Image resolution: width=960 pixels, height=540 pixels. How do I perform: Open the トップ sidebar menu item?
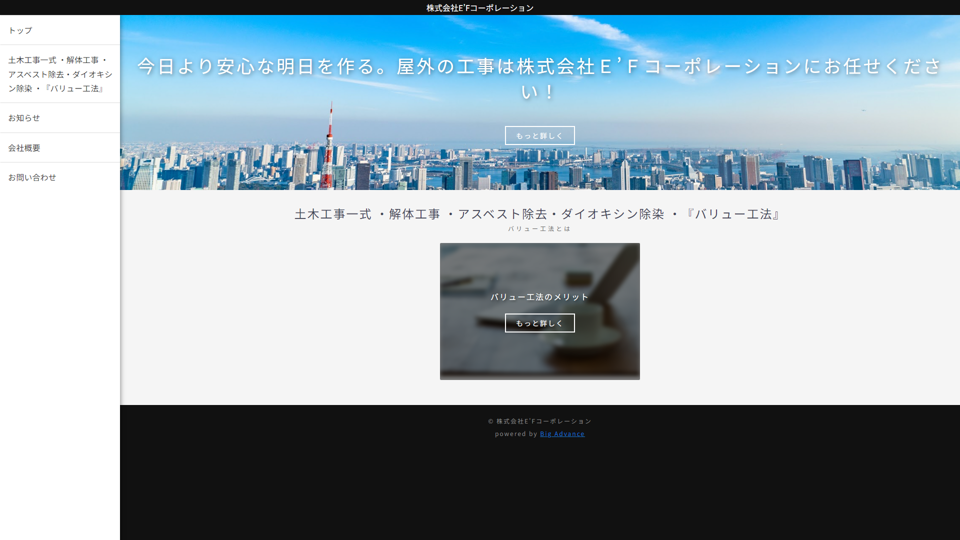[21, 30]
